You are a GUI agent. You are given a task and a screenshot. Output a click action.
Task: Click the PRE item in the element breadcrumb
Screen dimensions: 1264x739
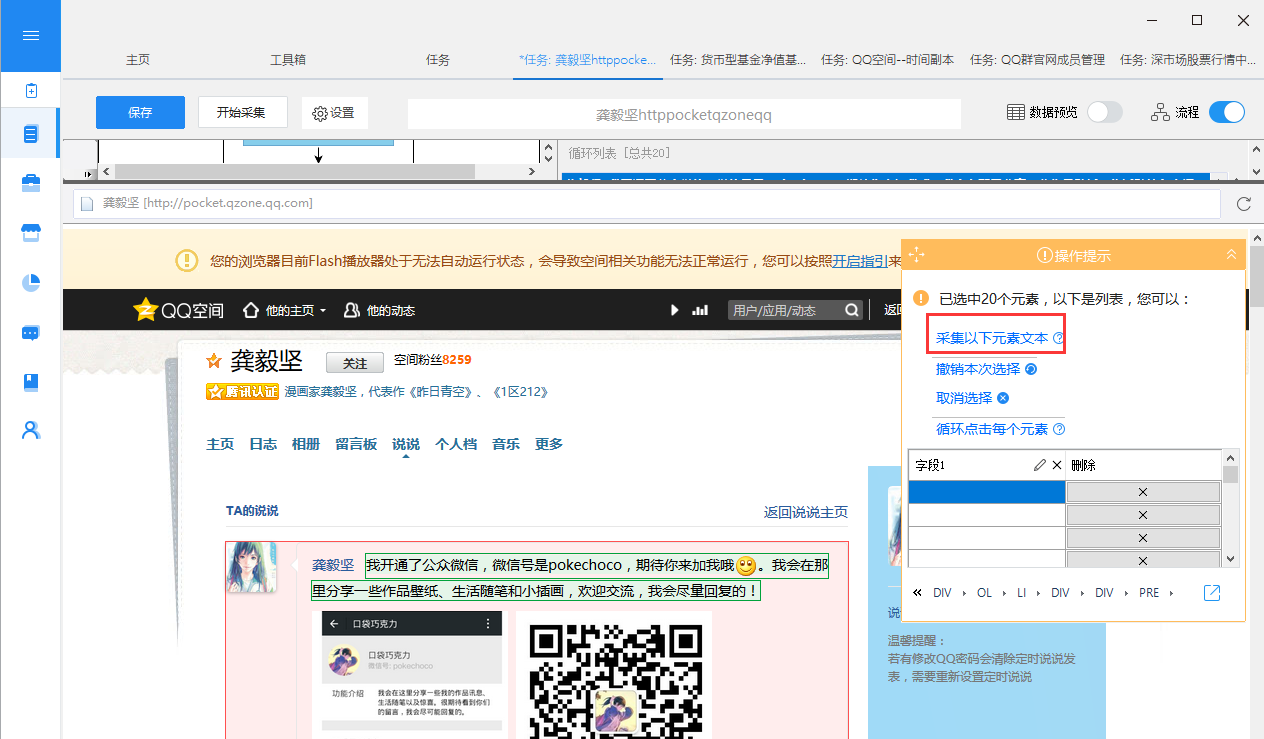pos(1149,593)
